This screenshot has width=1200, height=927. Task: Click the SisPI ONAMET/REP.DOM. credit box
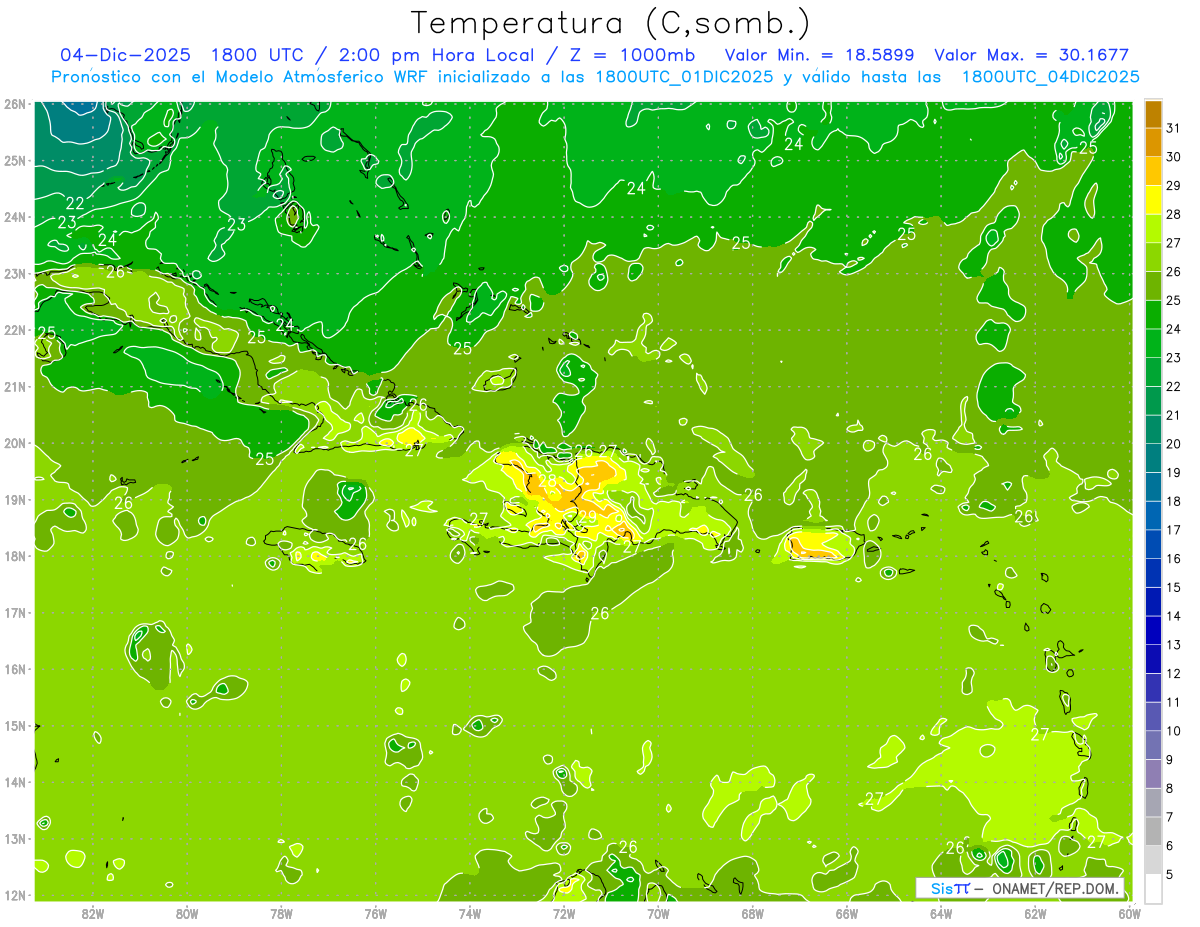tap(1020, 888)
